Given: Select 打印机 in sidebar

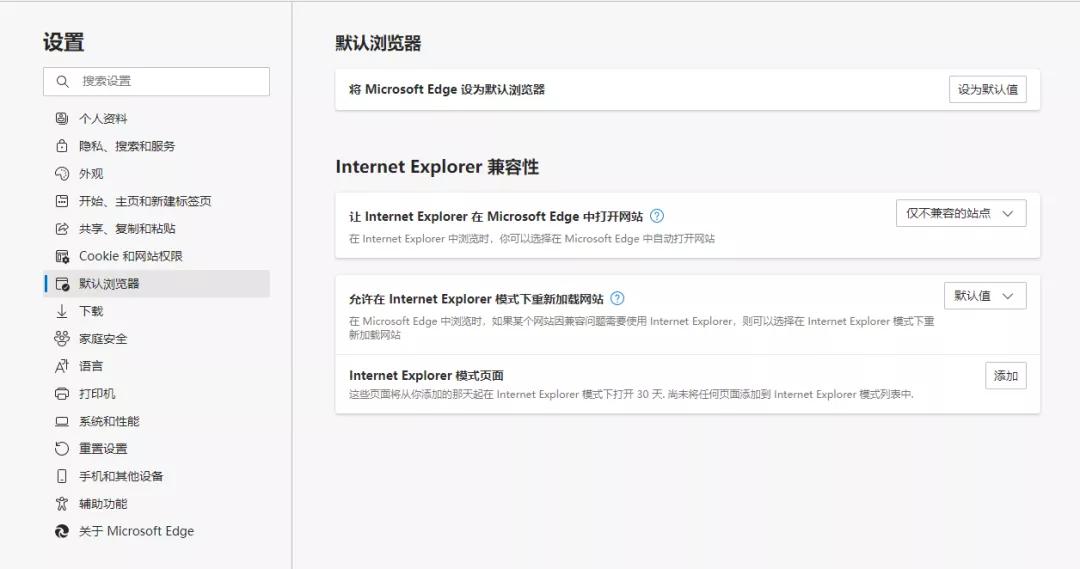Looking at the screenshot, I should pos(157,394).
